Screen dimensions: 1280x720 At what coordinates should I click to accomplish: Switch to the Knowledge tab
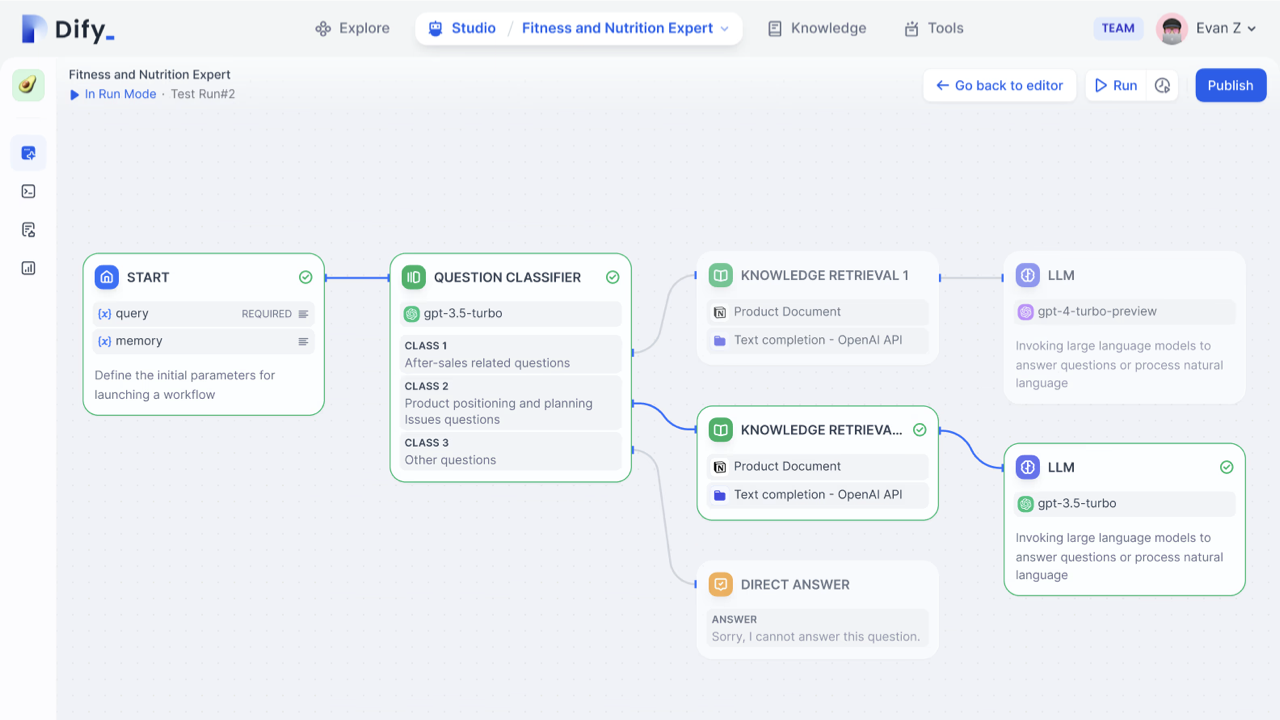[x=817, y=29]
